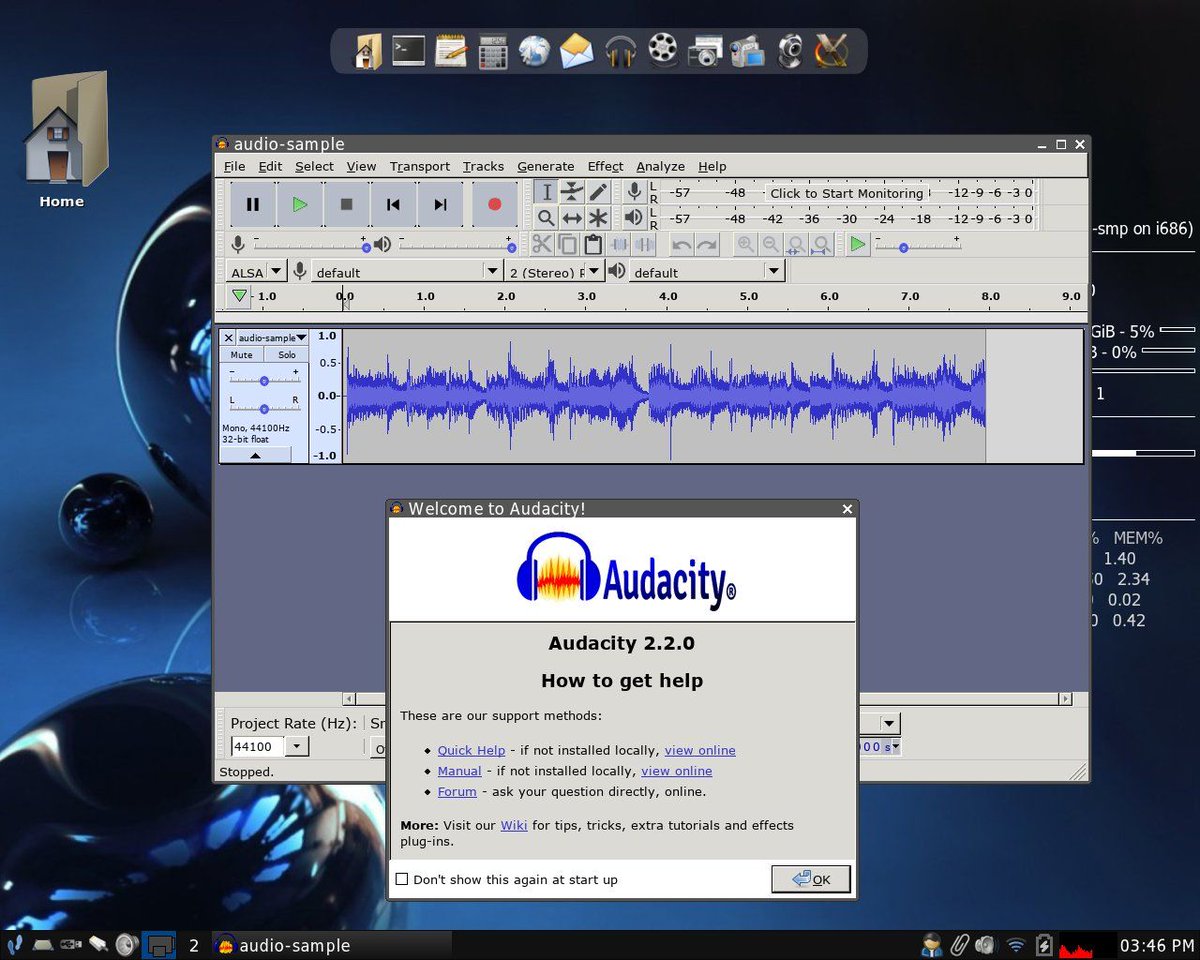Click the Zoom In magnifier icon

pos(746,244)
